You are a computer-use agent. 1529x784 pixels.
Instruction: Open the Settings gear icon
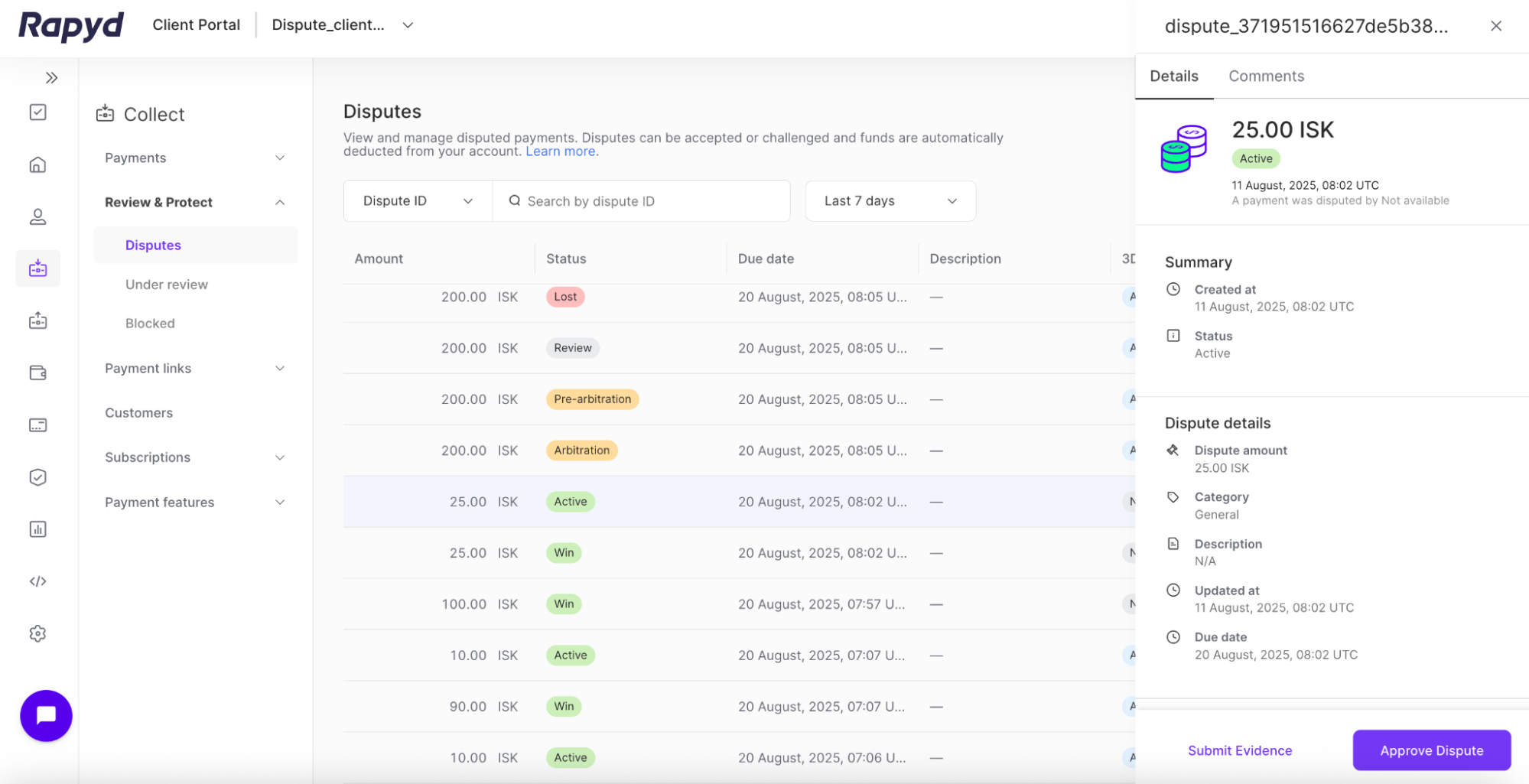click(37, 633)
